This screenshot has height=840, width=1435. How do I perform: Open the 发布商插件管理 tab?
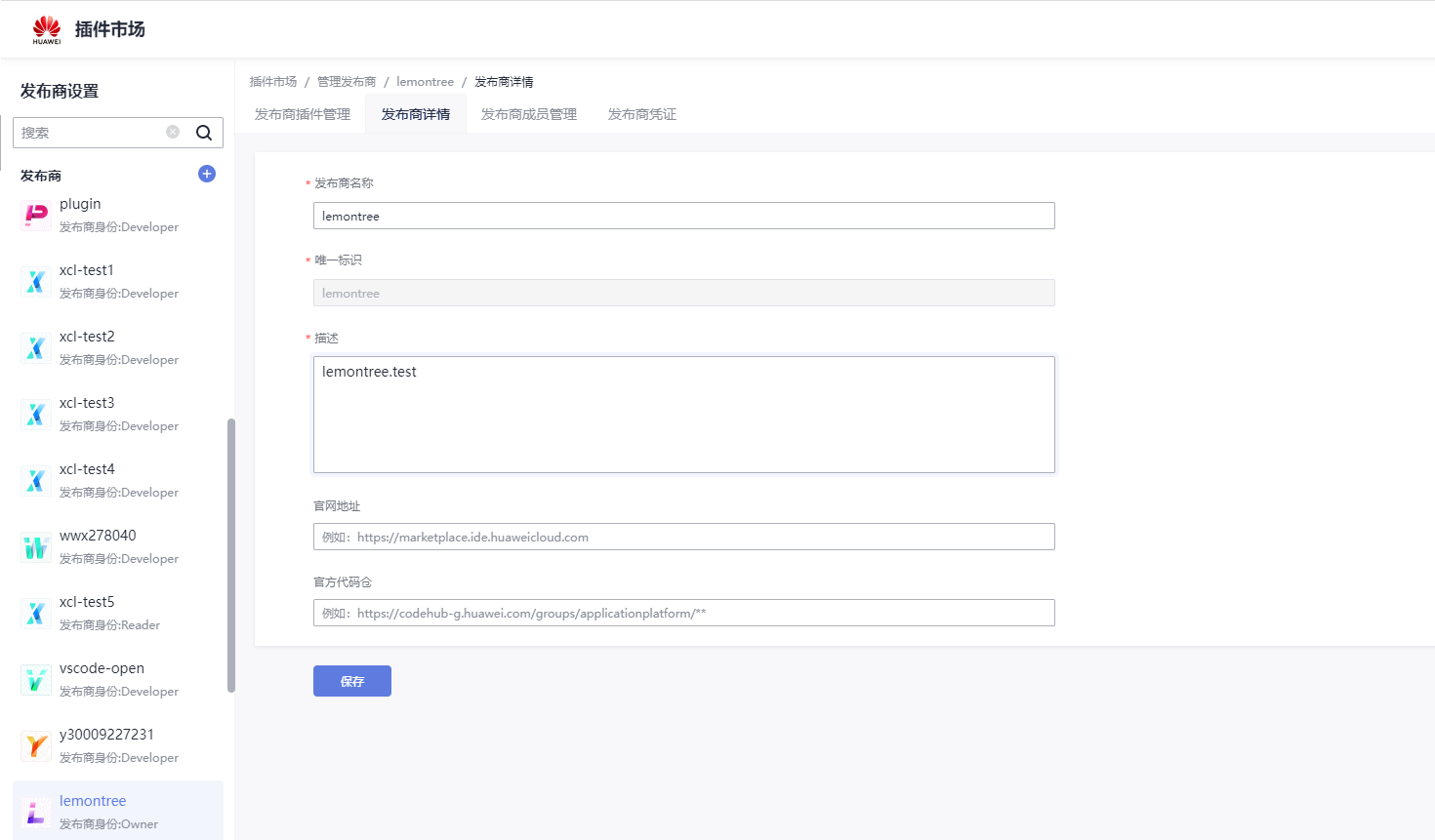coord(303,114)
